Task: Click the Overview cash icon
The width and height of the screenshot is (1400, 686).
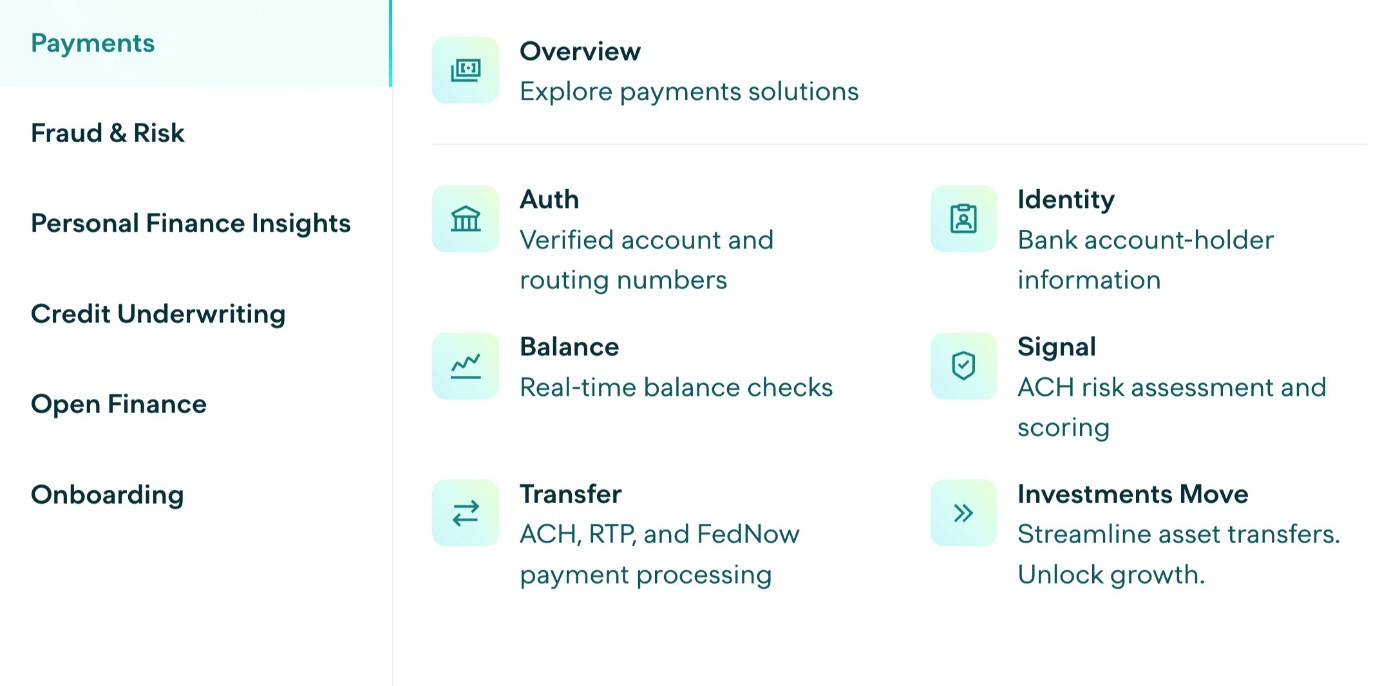Action: coord(465,70)
